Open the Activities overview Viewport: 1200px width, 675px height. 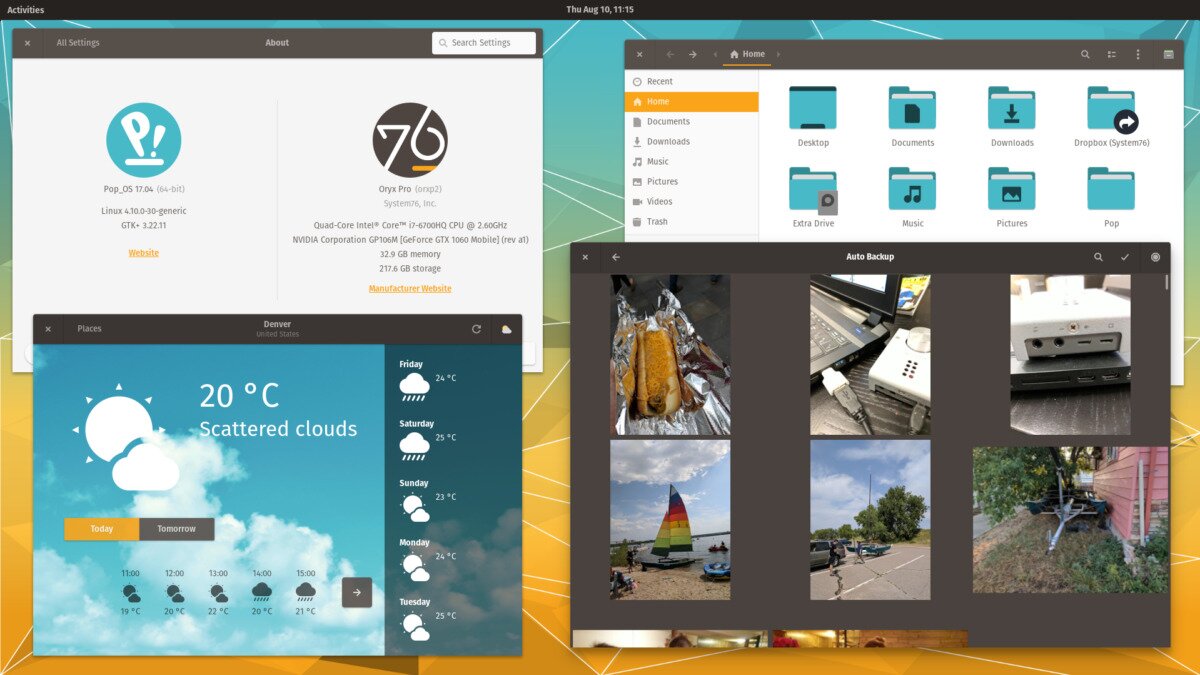(25, 9)
